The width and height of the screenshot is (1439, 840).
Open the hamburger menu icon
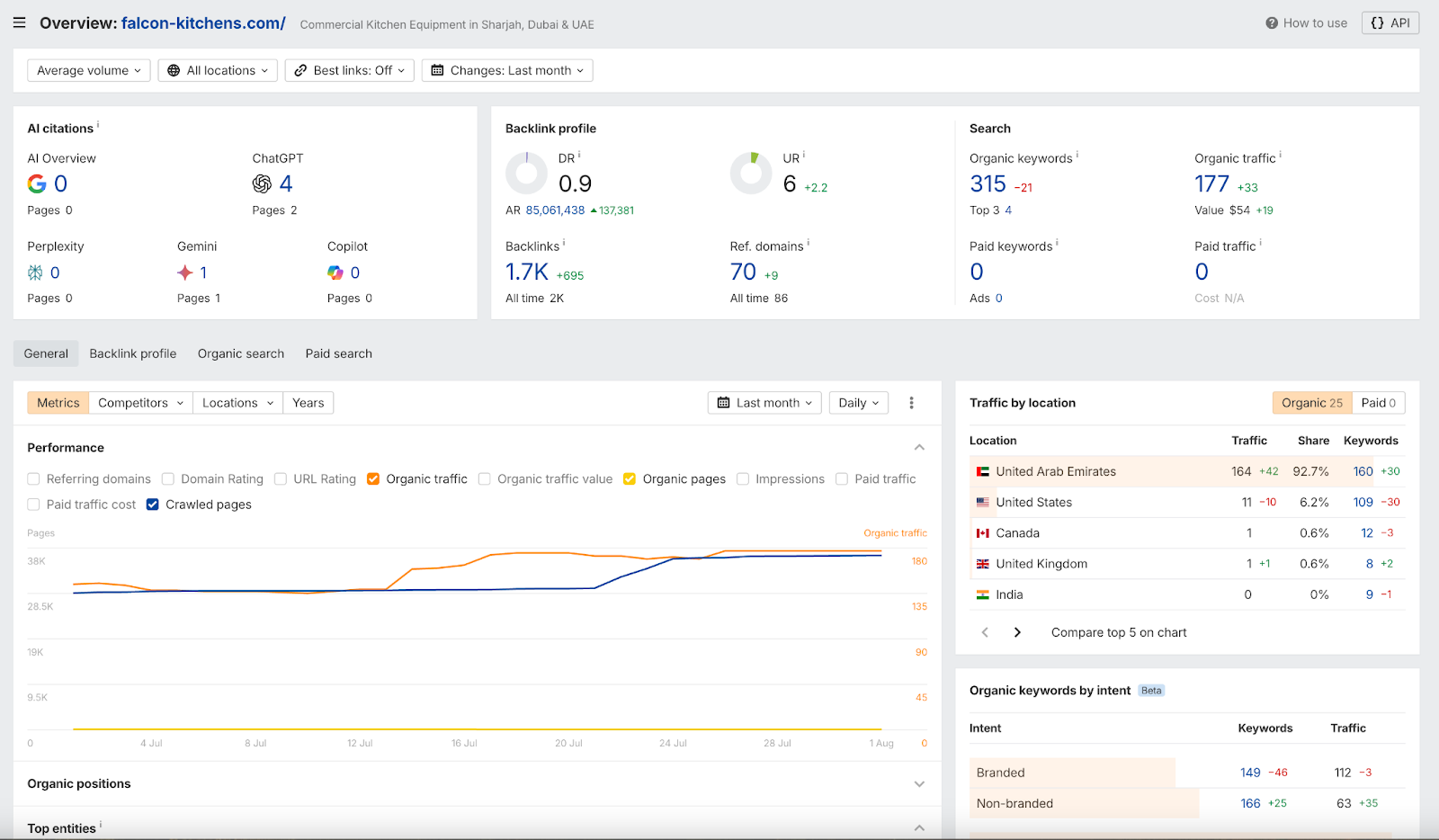[19, 22]
